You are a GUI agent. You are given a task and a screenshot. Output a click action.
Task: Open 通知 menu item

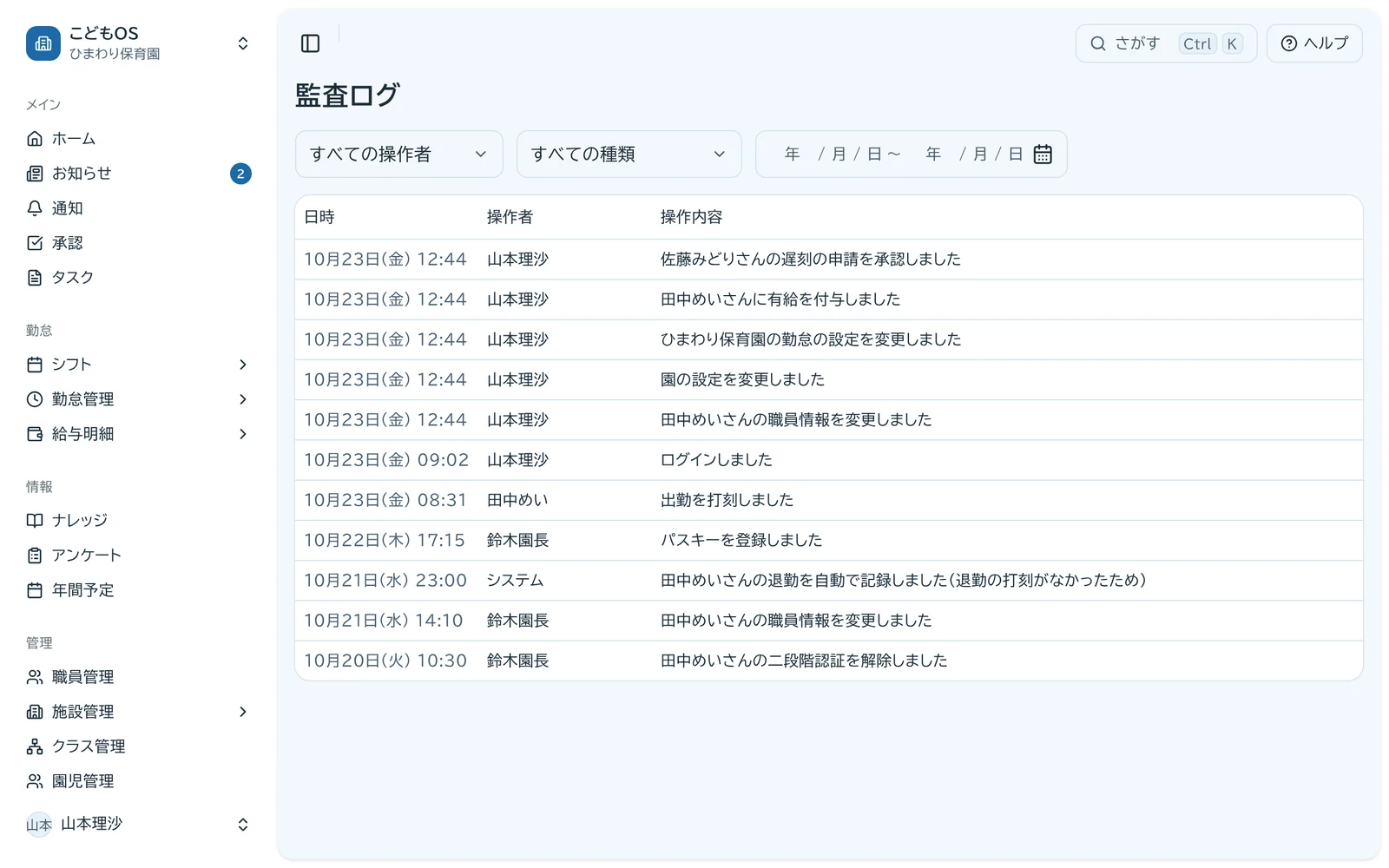(x=139, y=208)
